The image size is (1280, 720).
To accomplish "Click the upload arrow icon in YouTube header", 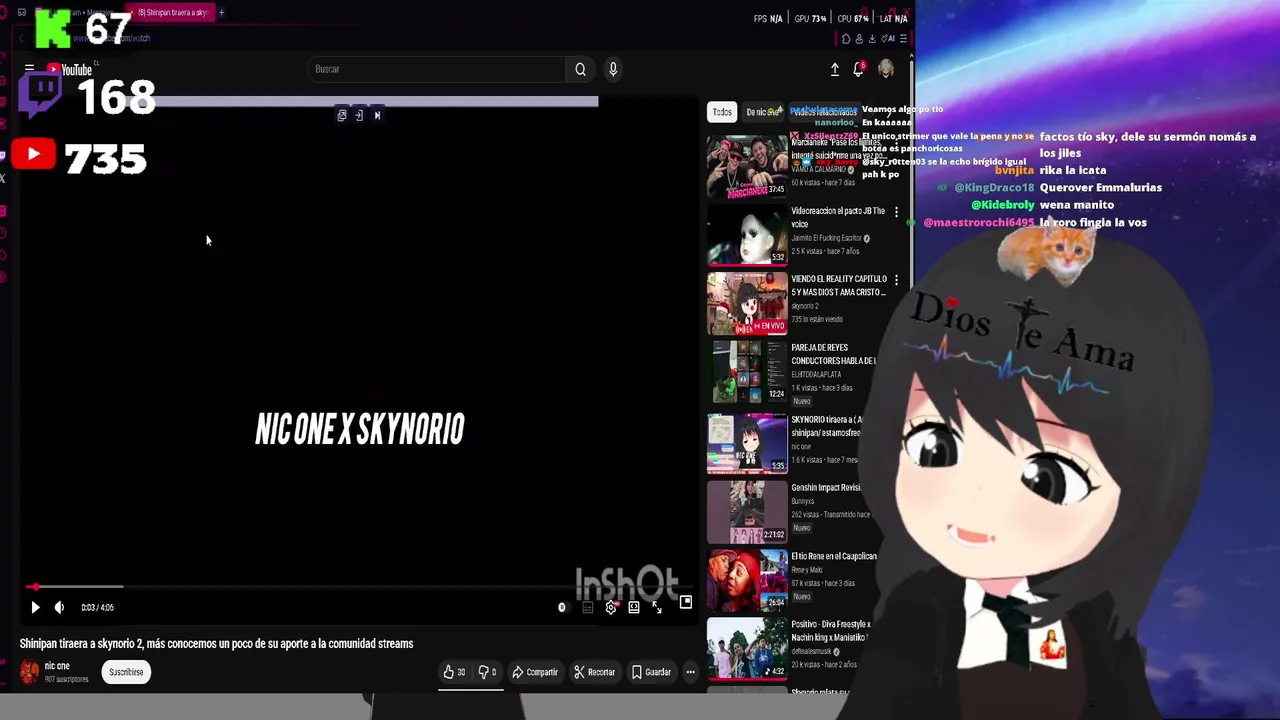I will tap(835, 69).
